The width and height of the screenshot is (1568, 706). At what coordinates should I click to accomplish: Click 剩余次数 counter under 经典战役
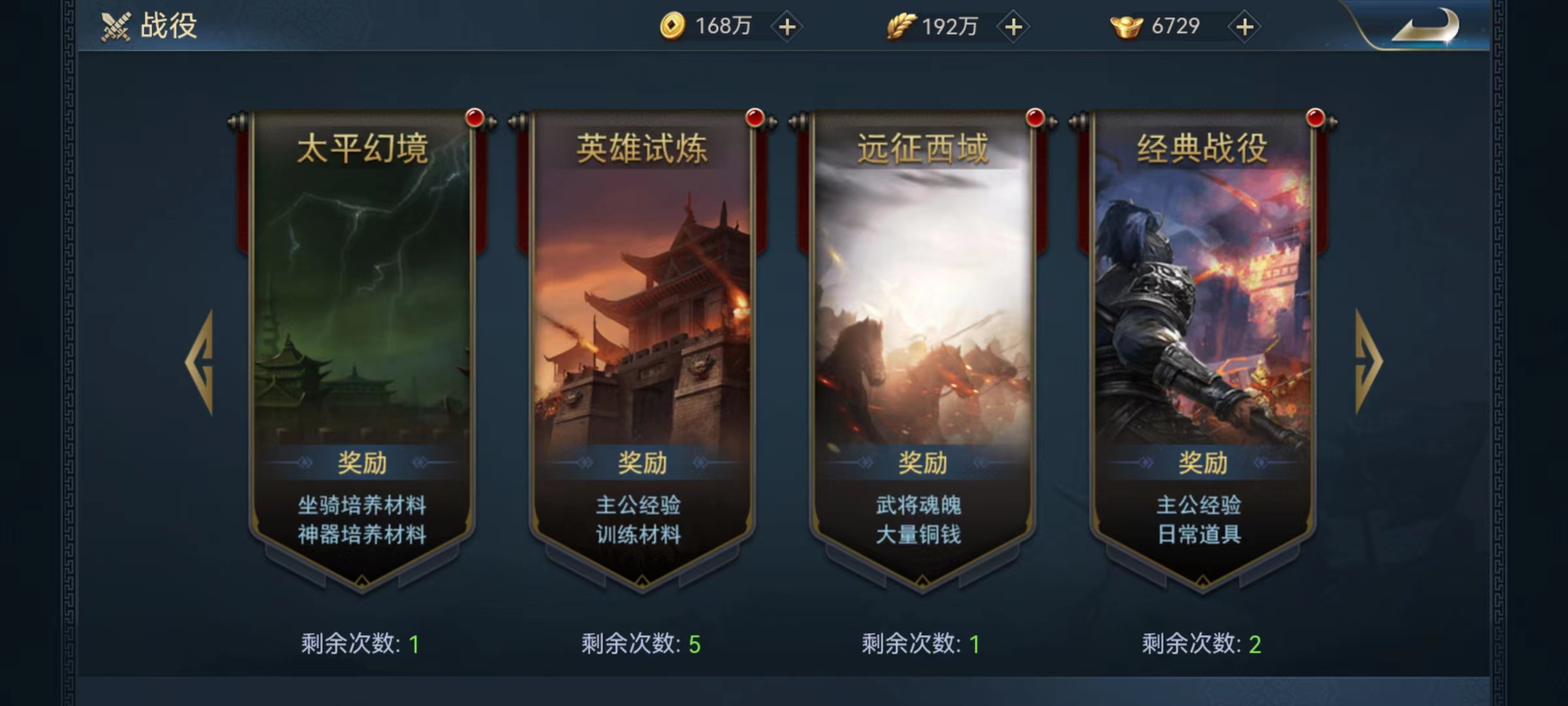coord(1201,644)
